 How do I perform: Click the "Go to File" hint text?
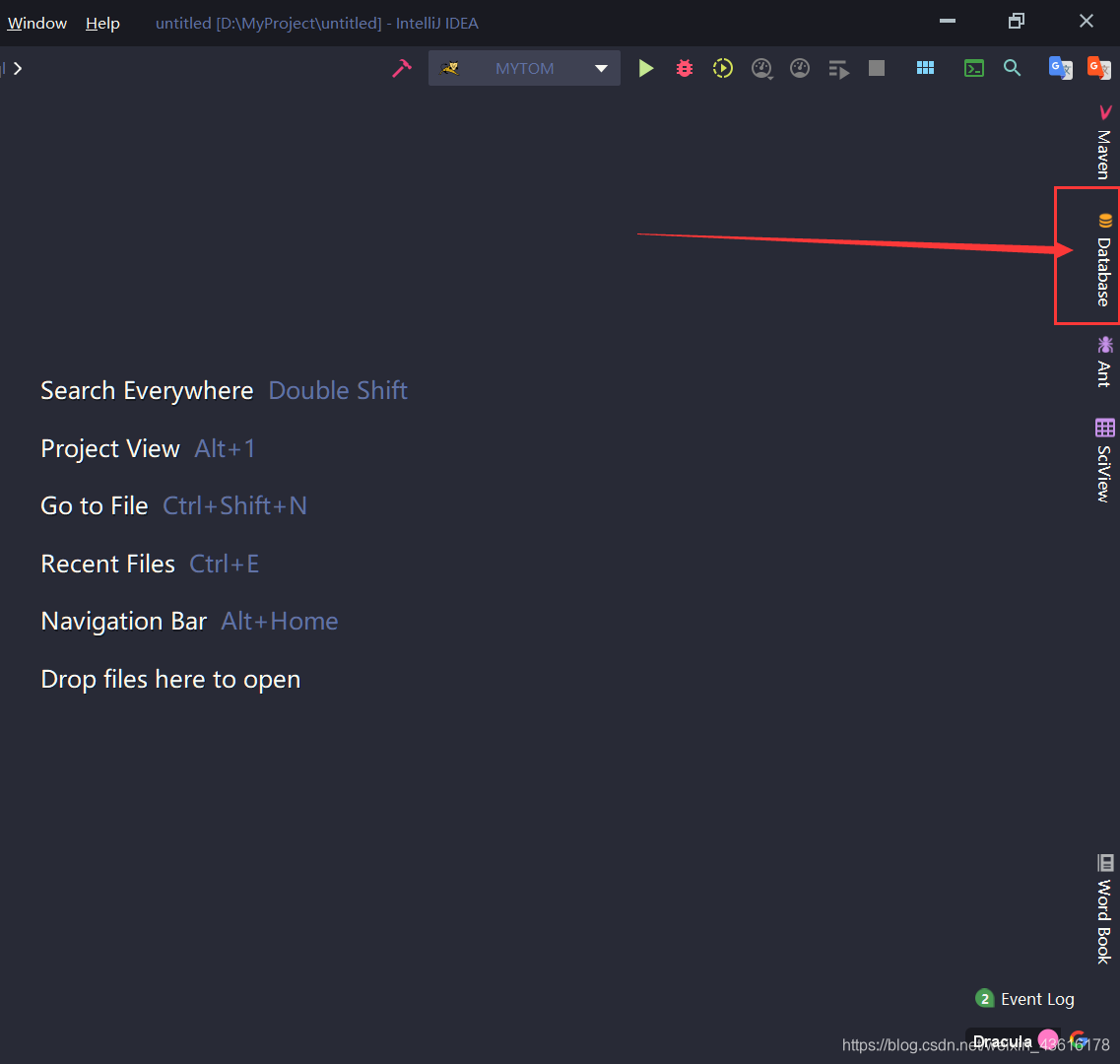pos(95,506)
